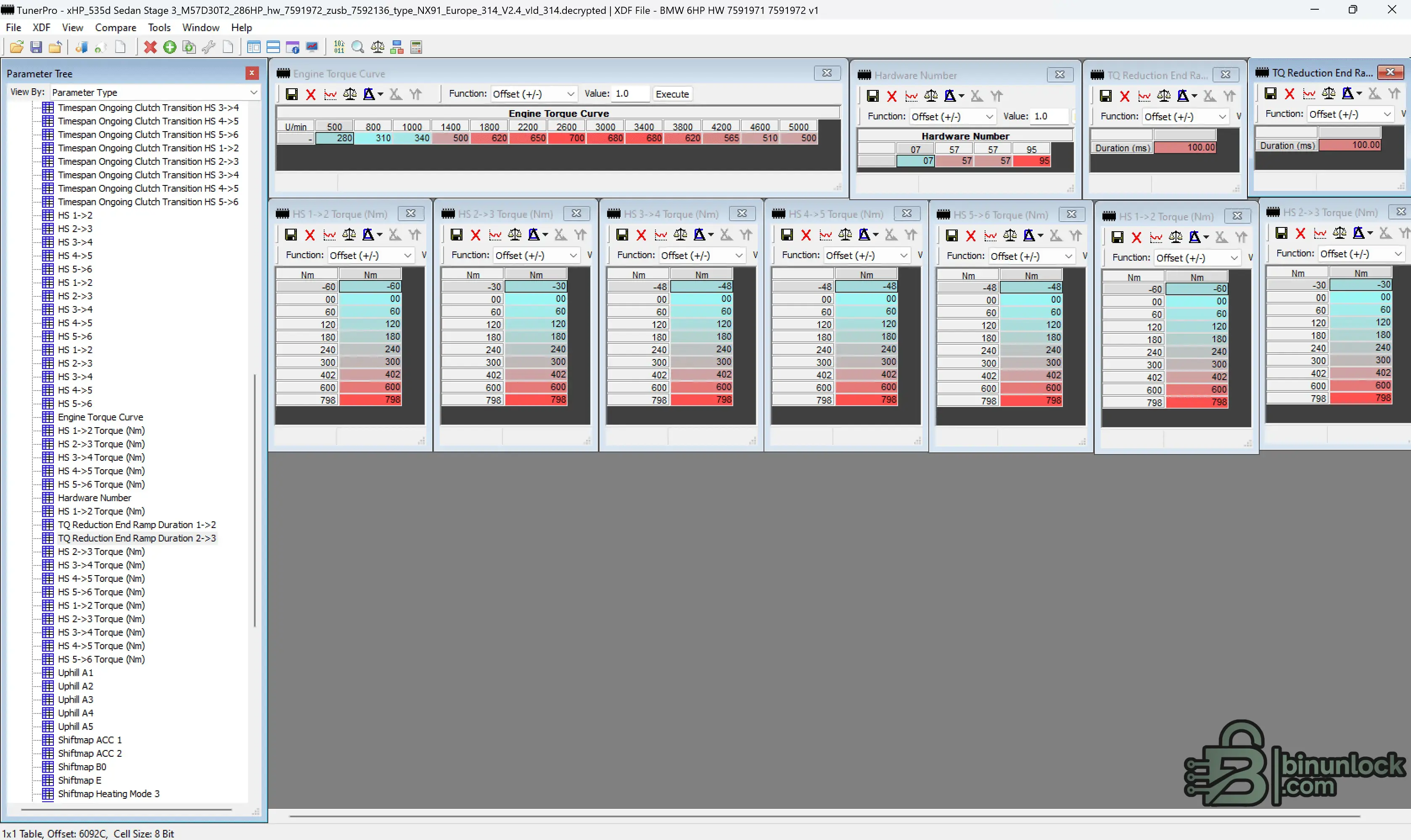
Task: Click the Execute button
Action: coord(672,94)
